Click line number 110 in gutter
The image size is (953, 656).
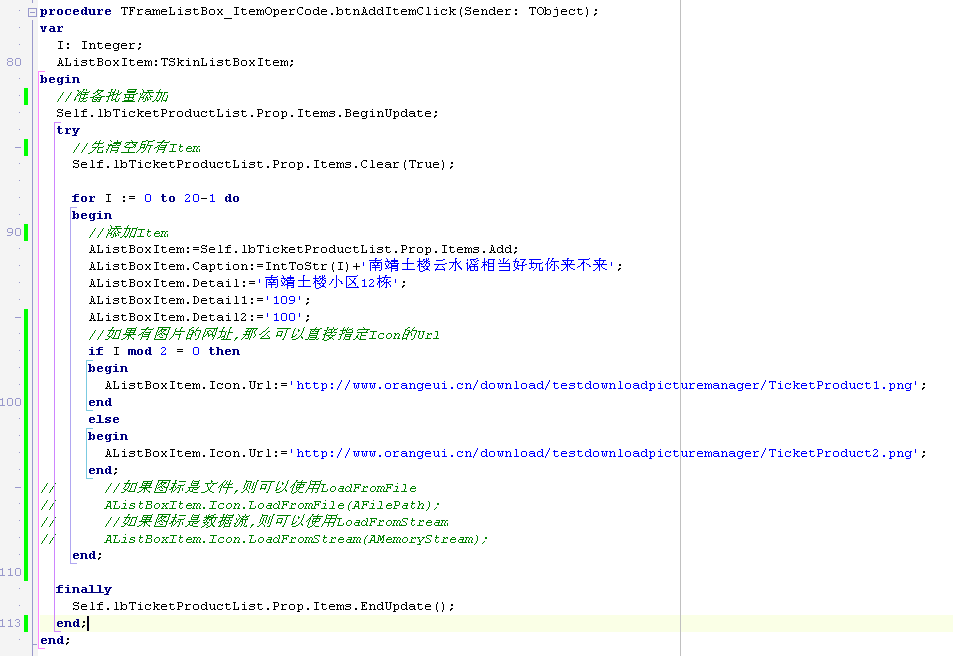click(11, 572)
